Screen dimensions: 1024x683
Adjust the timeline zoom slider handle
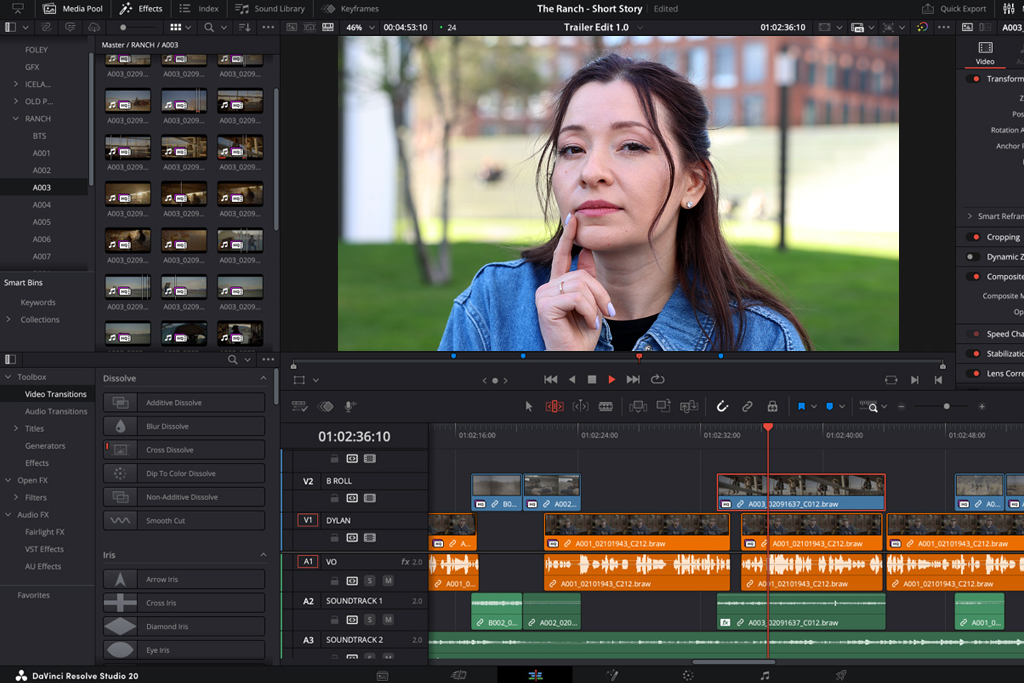(x=946, y=406)
